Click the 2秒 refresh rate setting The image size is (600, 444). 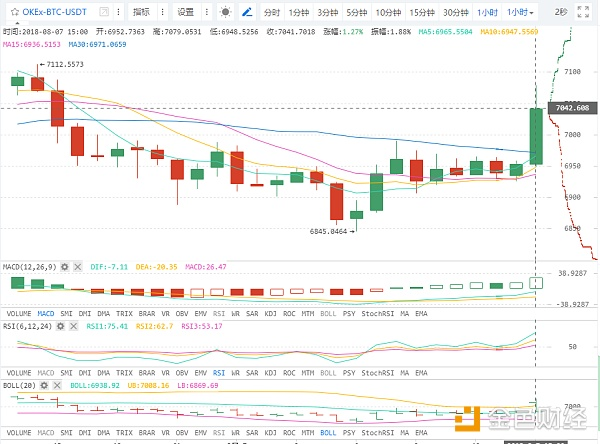[x=561, y=12]
